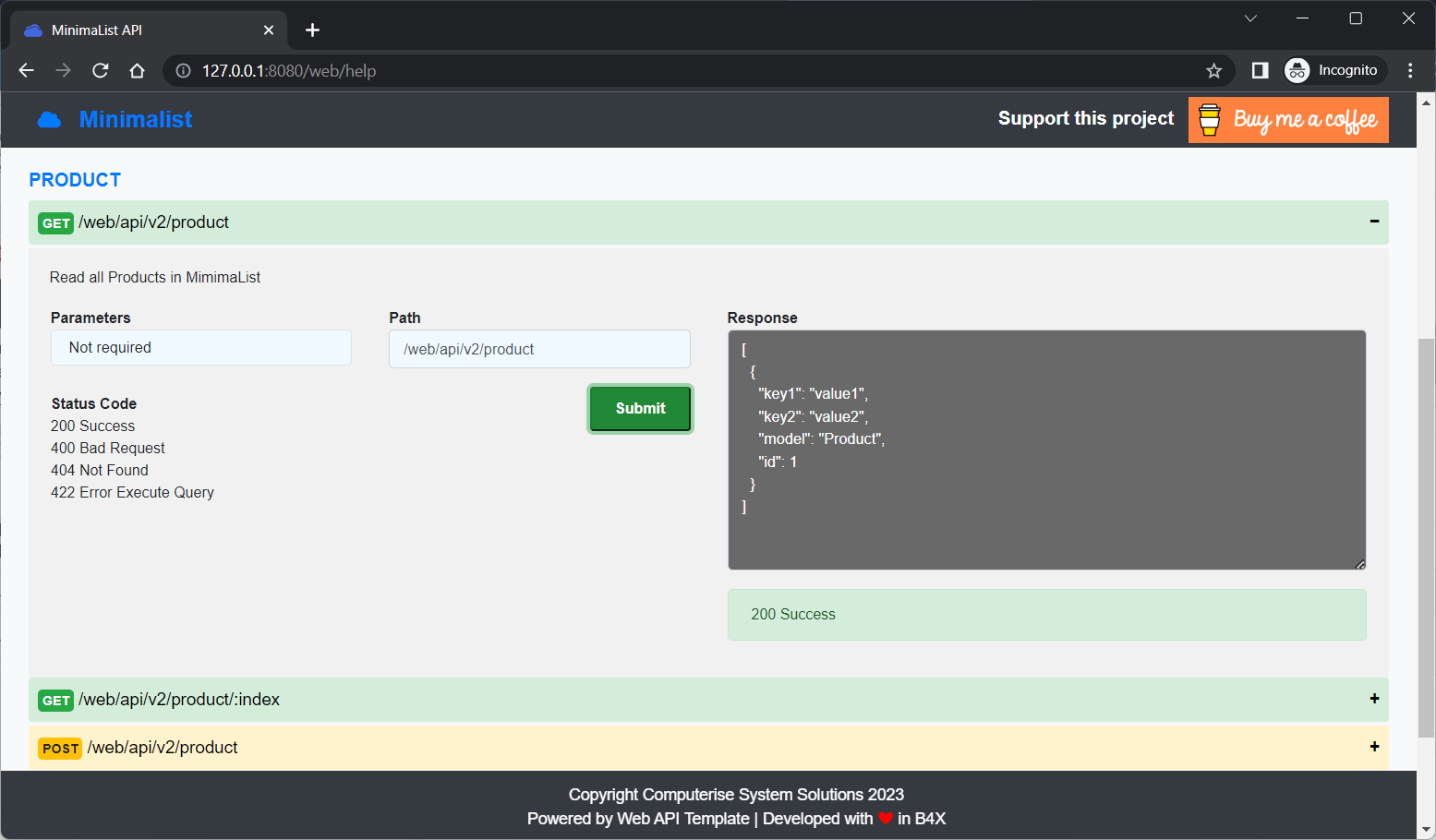Click the "404 Not Found" status line

(x=100, y=470)
